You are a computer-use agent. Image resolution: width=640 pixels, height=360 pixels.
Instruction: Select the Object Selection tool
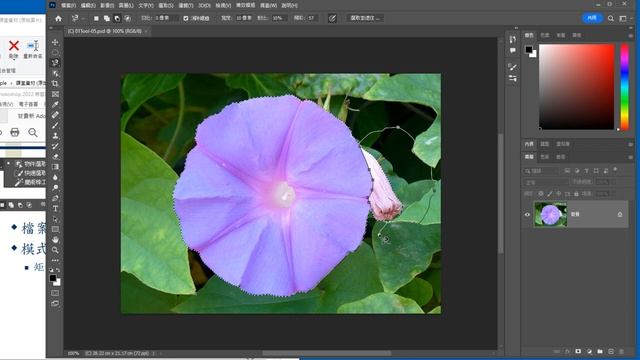click(55, 73)
